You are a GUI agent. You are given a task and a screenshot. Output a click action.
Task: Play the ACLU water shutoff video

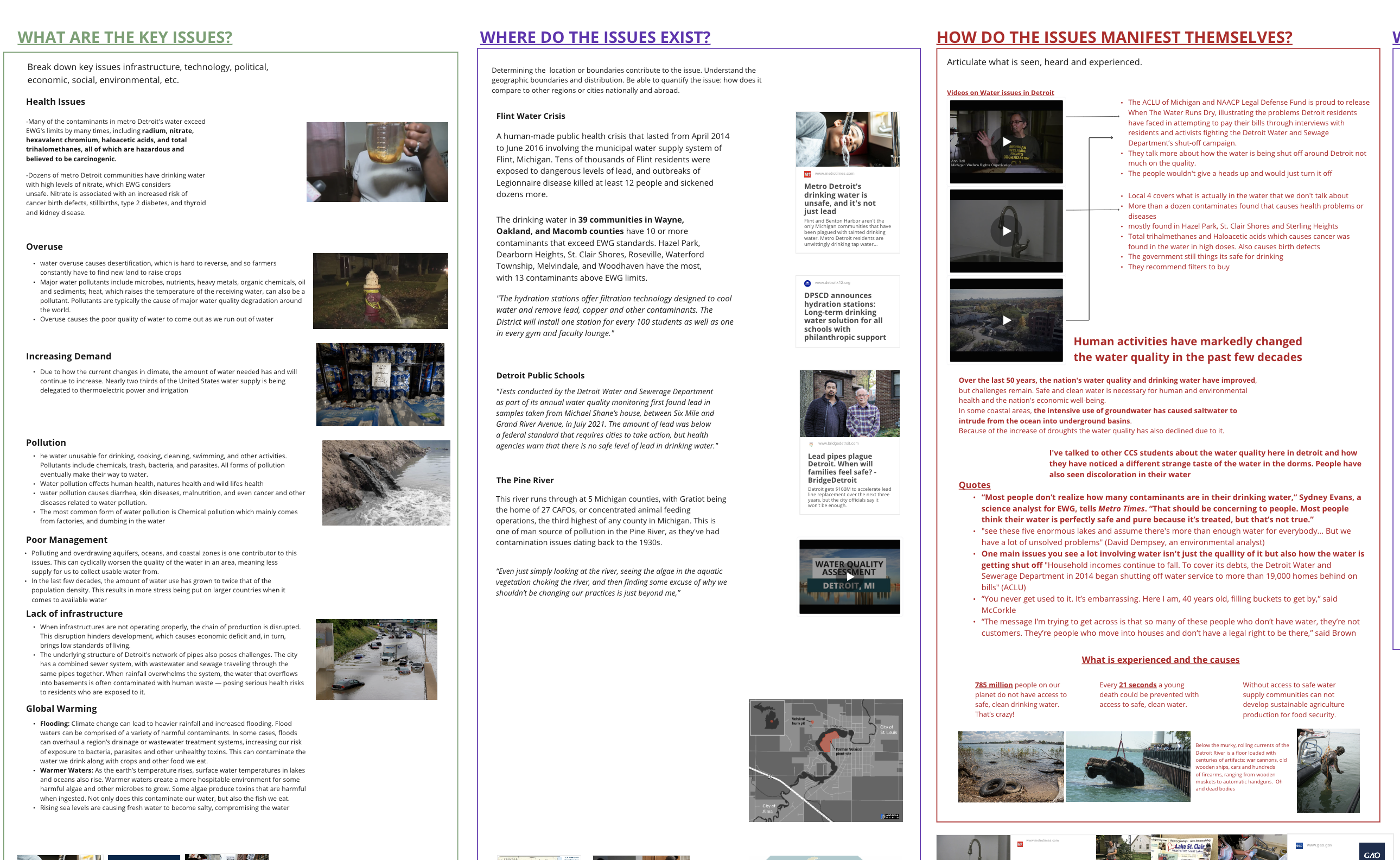pyautogui.click(x=1006, y=142)
